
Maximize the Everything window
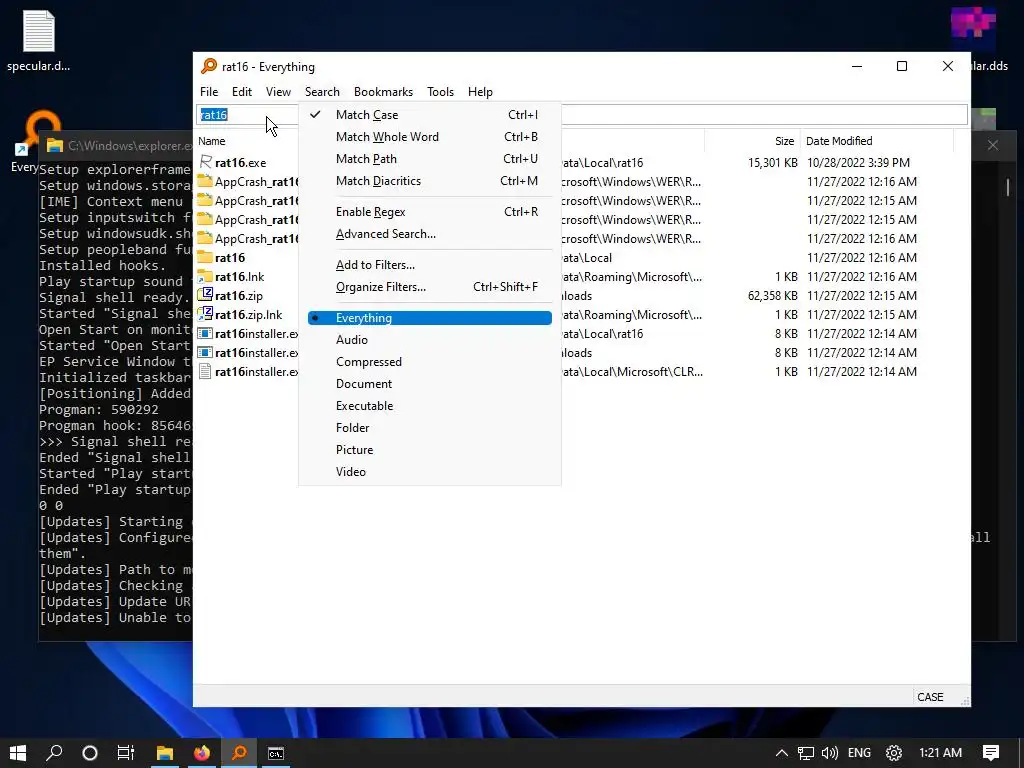click(902, 66)
